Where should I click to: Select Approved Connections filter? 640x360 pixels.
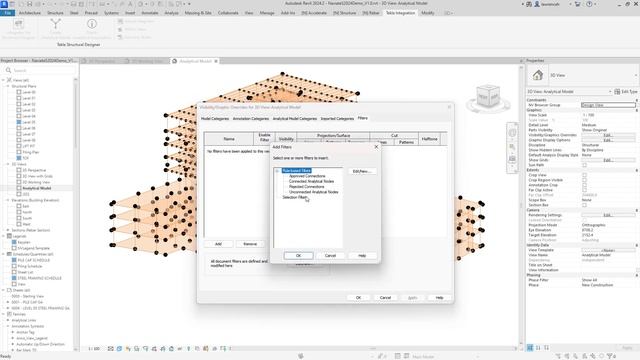point(307,176)
